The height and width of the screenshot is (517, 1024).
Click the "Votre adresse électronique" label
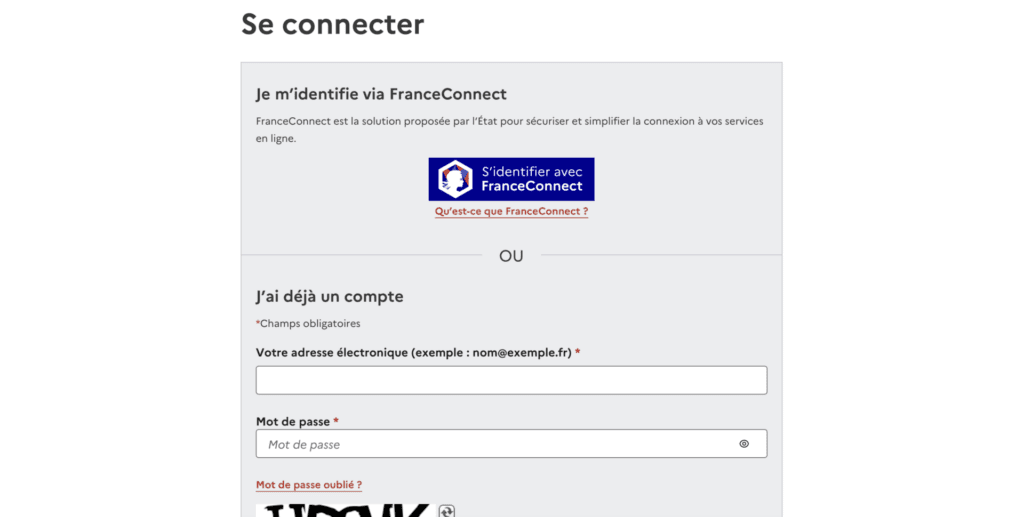pyautogui.click(x=413, y=353)
